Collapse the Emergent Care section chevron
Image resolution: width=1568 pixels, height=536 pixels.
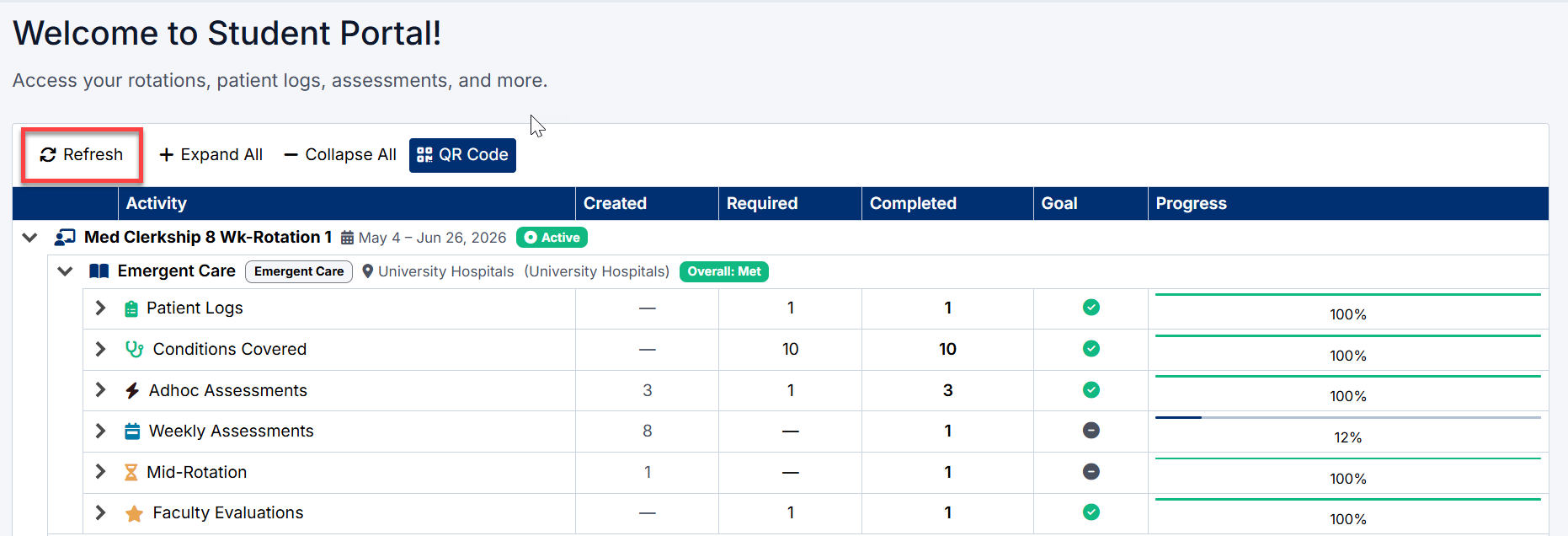pyautogui.click(x=65, y=271)
